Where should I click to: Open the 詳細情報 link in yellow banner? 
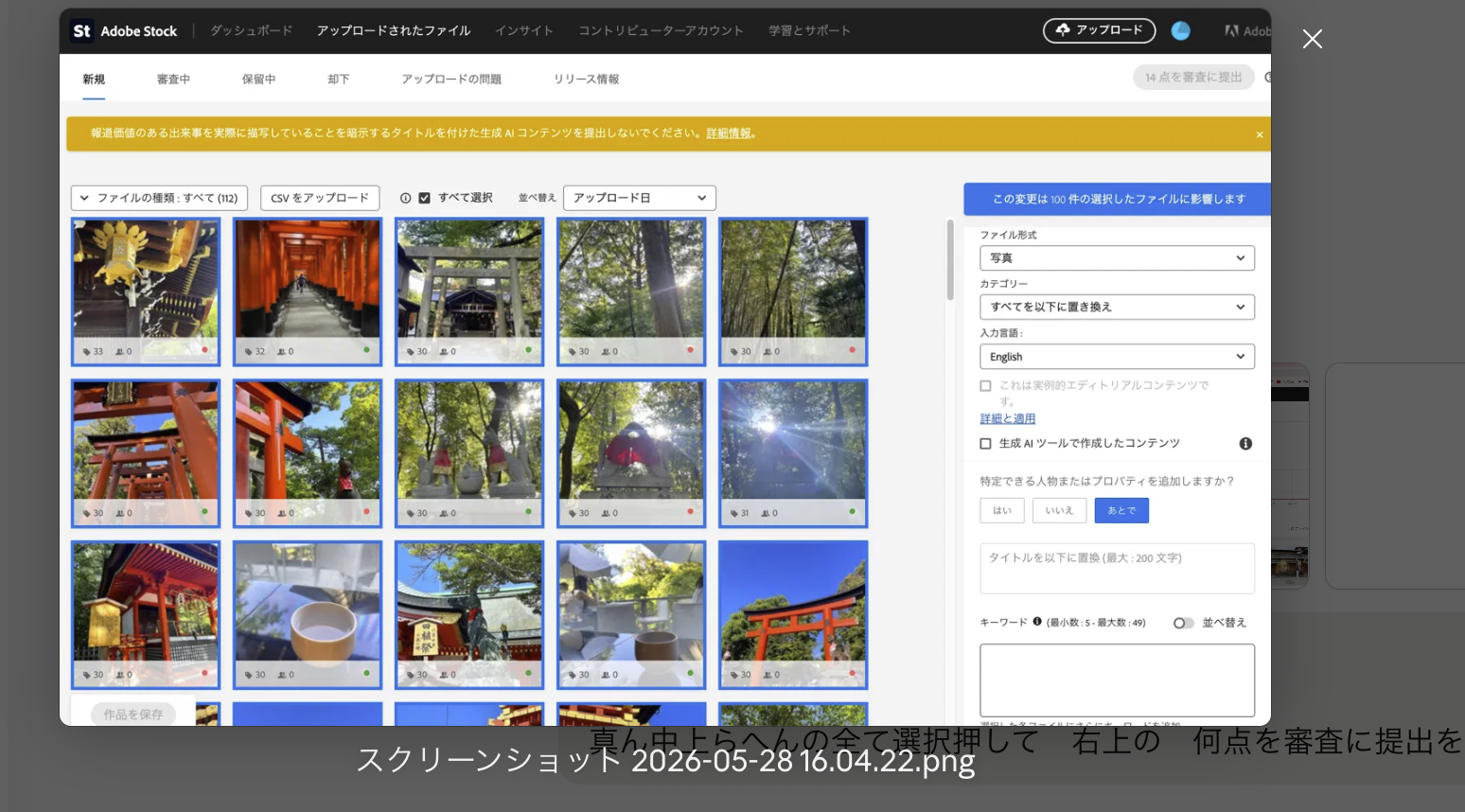(729, 133)
